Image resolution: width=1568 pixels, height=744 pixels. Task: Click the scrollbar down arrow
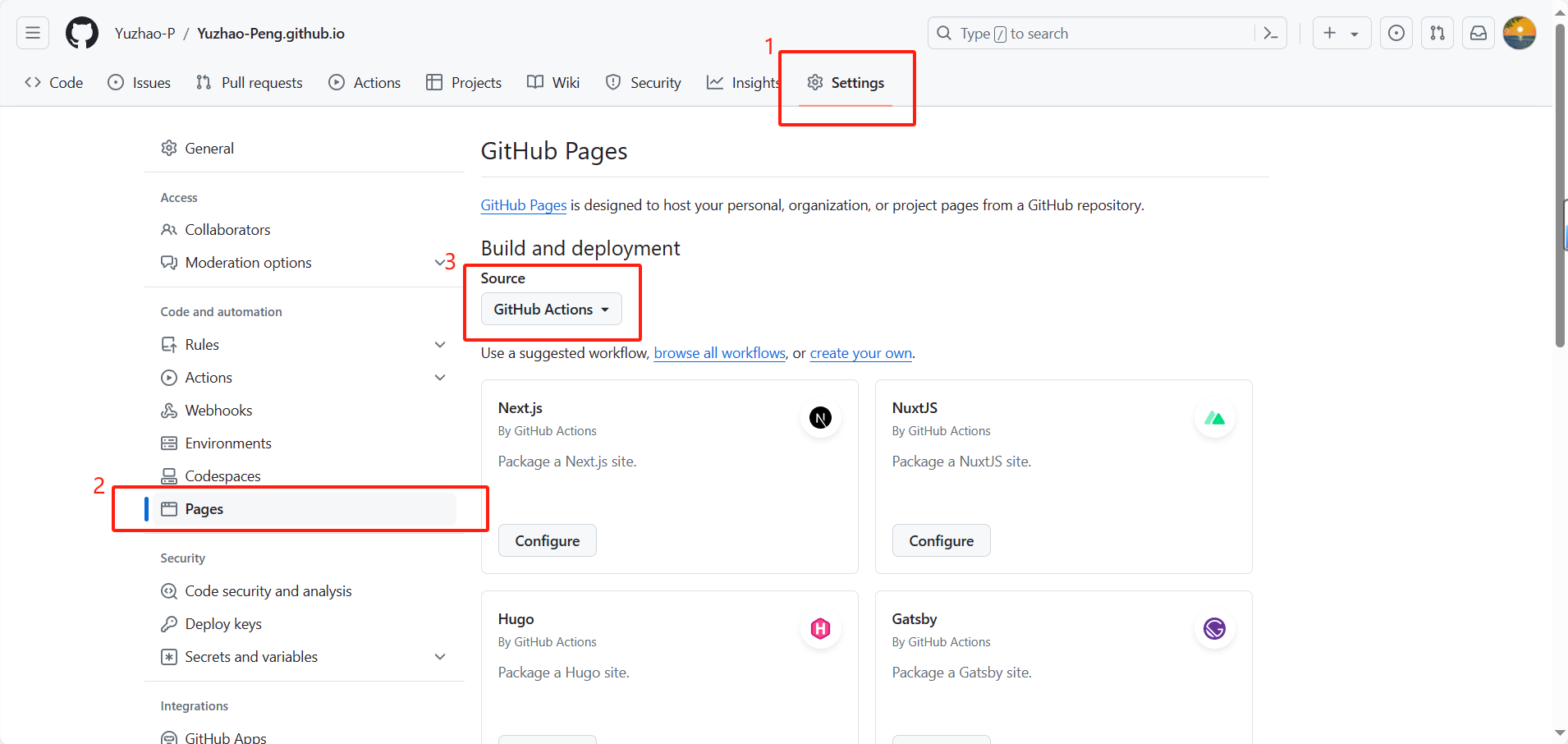[1560, 733]
